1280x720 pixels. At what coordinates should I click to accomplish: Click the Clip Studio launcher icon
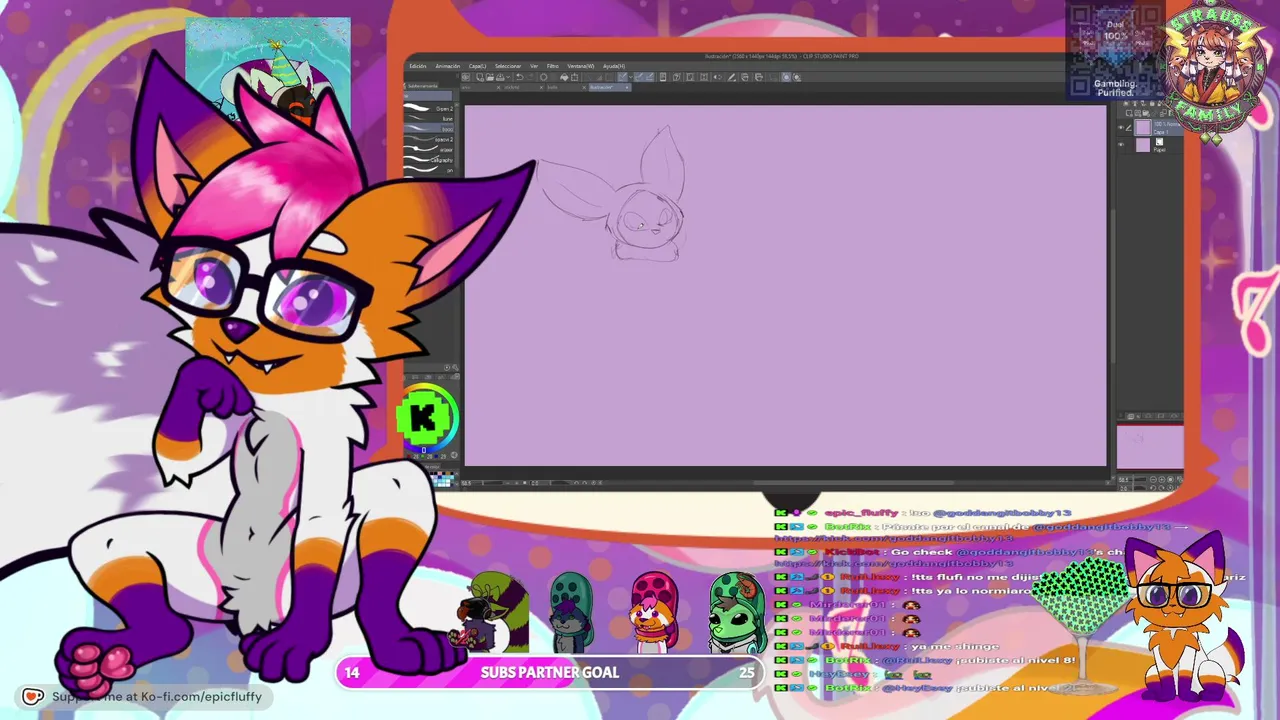466,77
